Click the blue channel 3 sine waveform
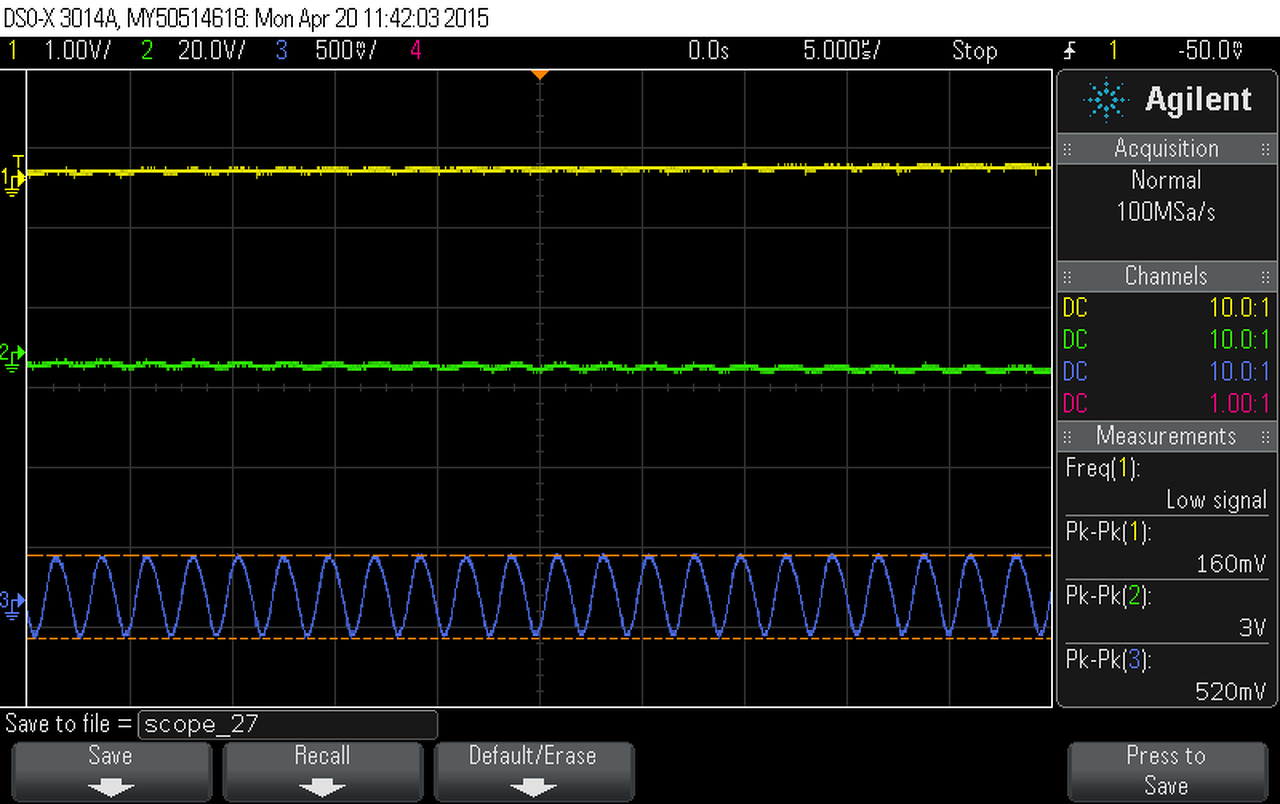Screen dimensions: 1280x804 pos(541,596)
